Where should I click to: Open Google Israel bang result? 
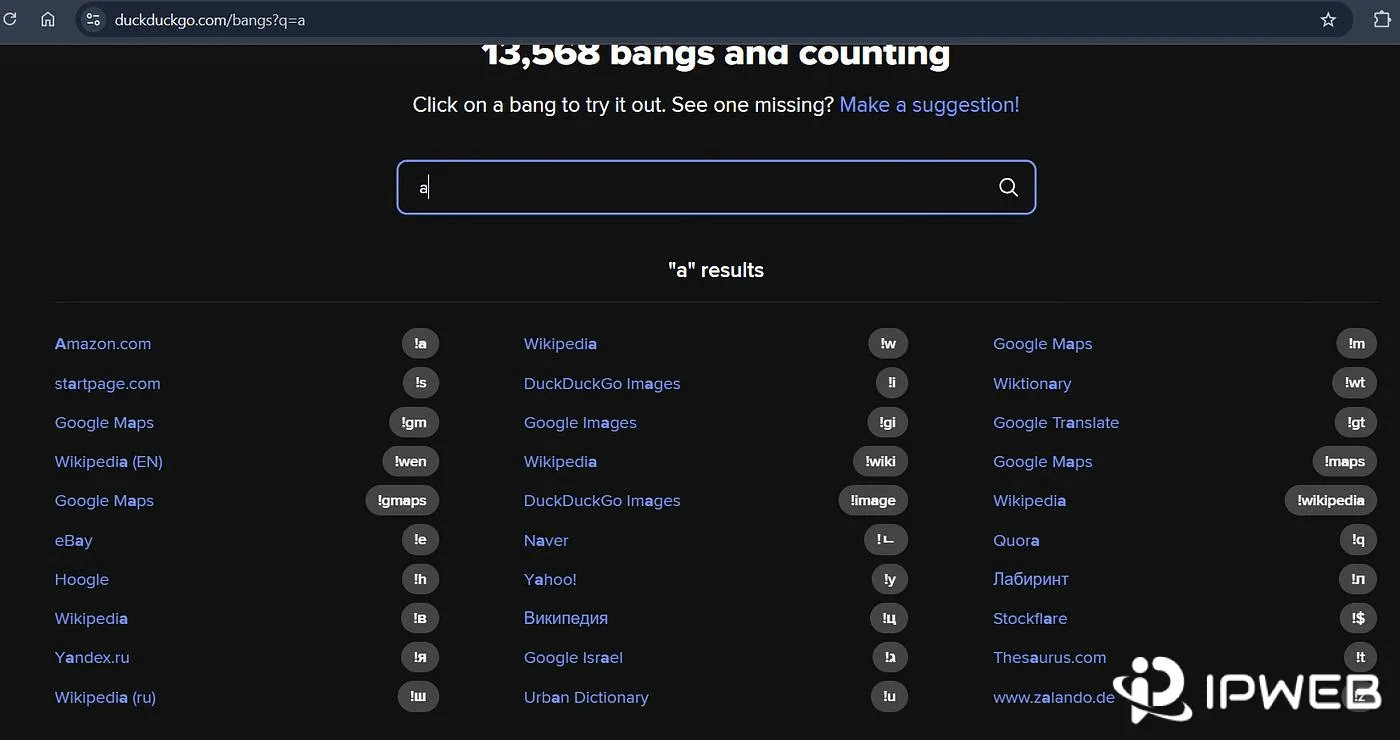573,658
